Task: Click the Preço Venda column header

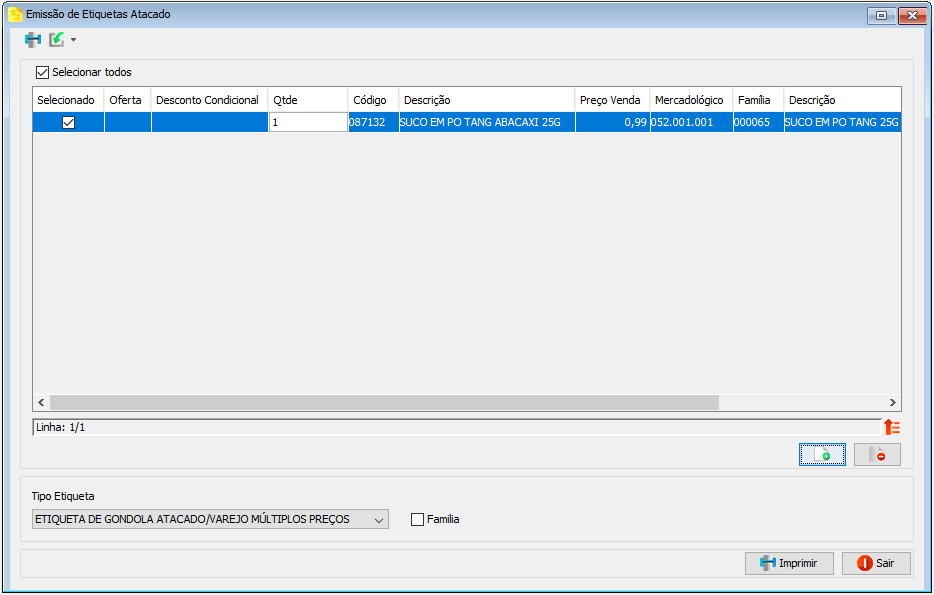Action: [x=612, y=100]
